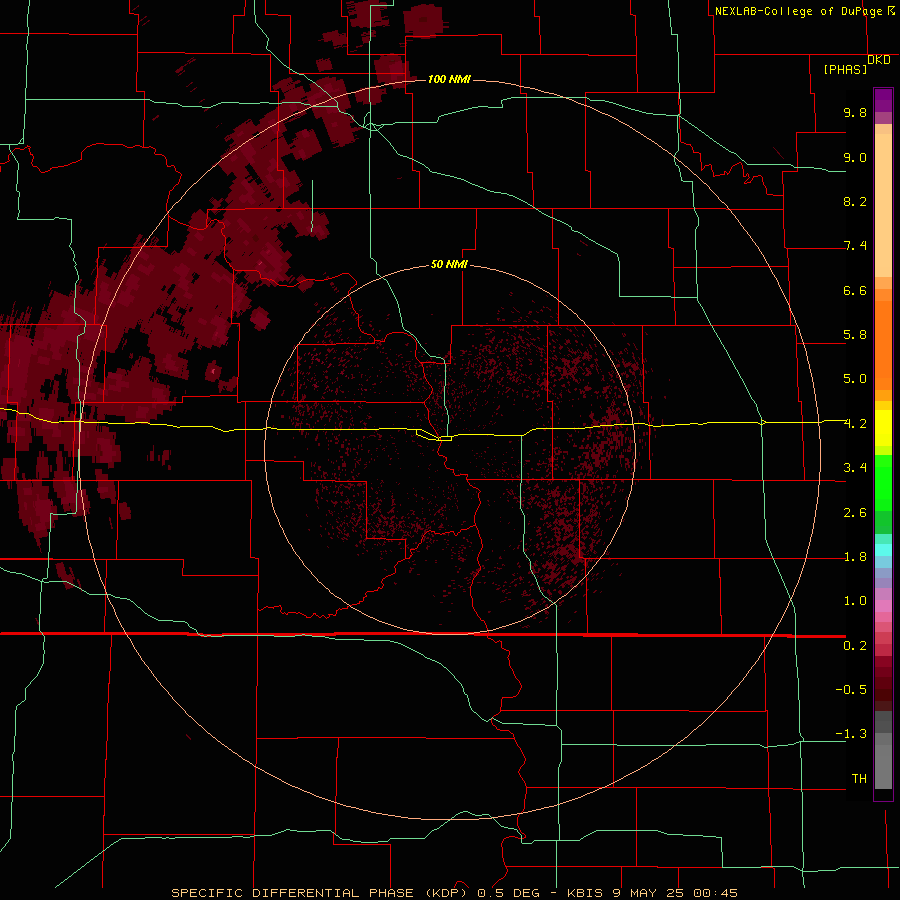The width and height of the screenshot is (900, 900).
Task: Click the 6.6 scale value
Action: pyautogui.click(x=855, y=290)
